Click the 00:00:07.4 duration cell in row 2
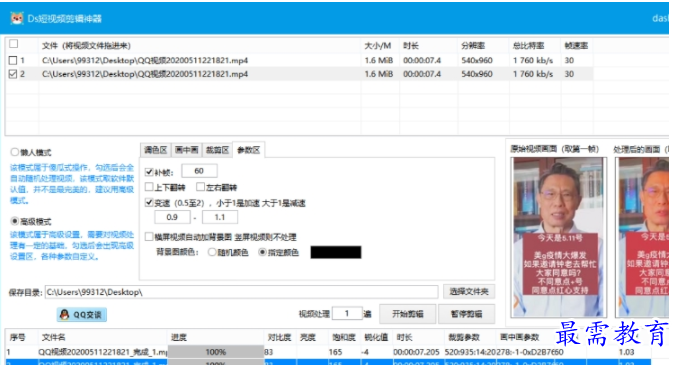677x365 pixels. 422,74
